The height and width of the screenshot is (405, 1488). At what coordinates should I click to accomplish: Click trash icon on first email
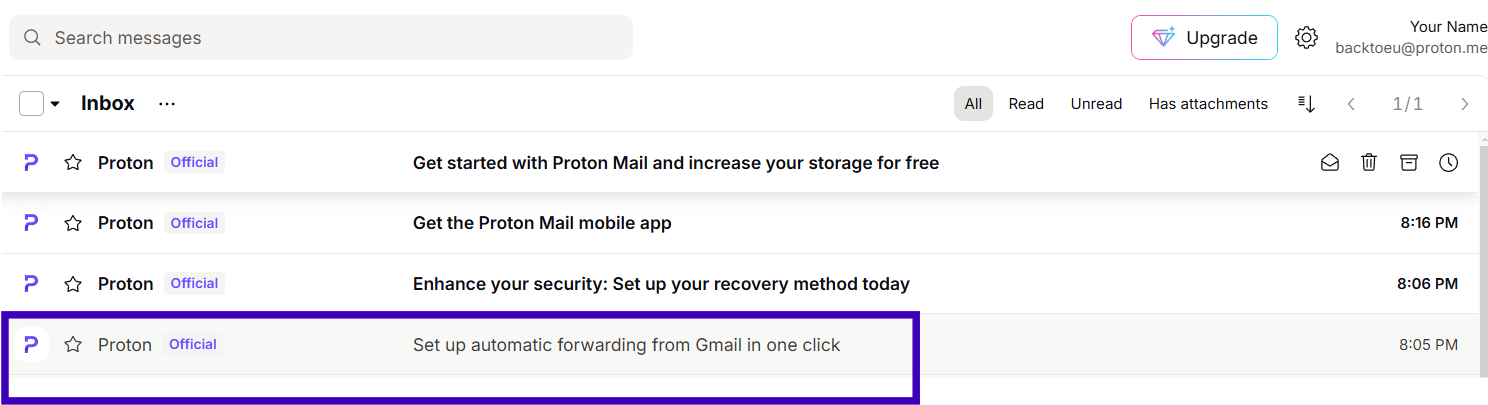coord(1369,162)
